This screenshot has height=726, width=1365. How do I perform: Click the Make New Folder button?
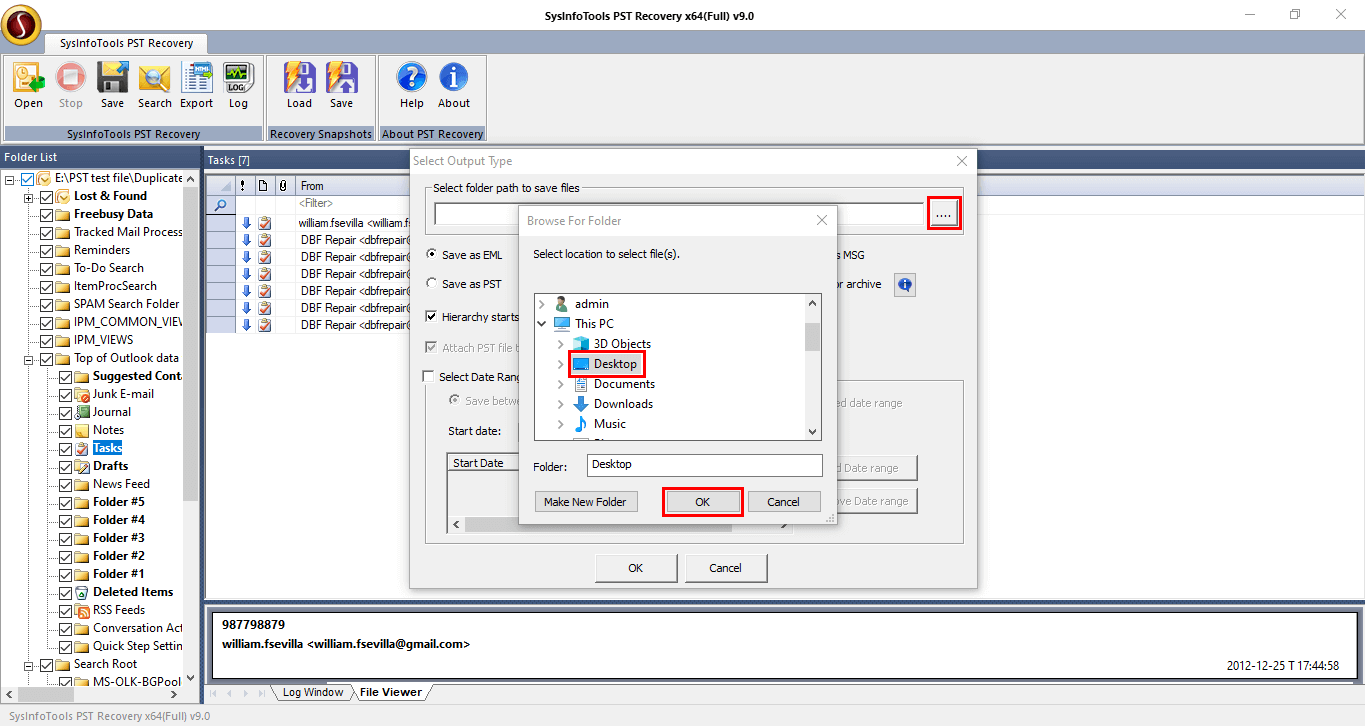[x=585, y=502]
